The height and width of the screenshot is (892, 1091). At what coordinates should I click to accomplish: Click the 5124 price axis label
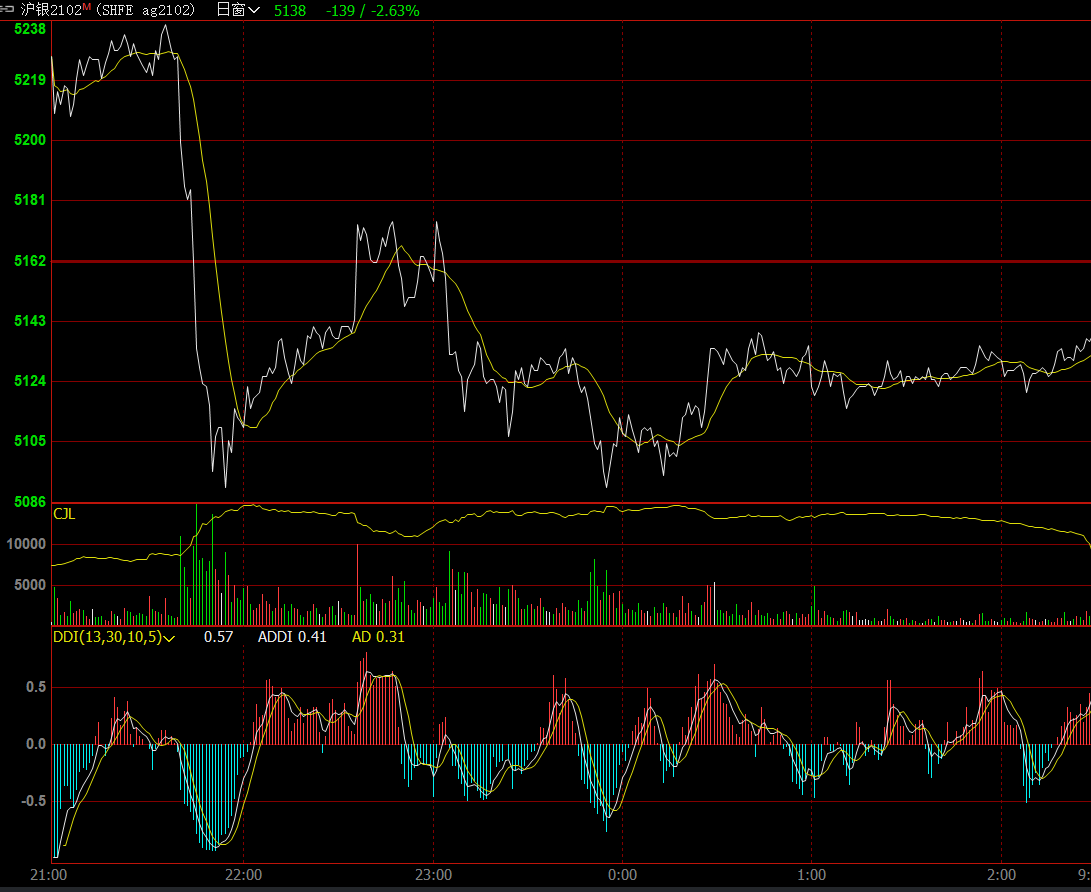click(x=30, y=381)
